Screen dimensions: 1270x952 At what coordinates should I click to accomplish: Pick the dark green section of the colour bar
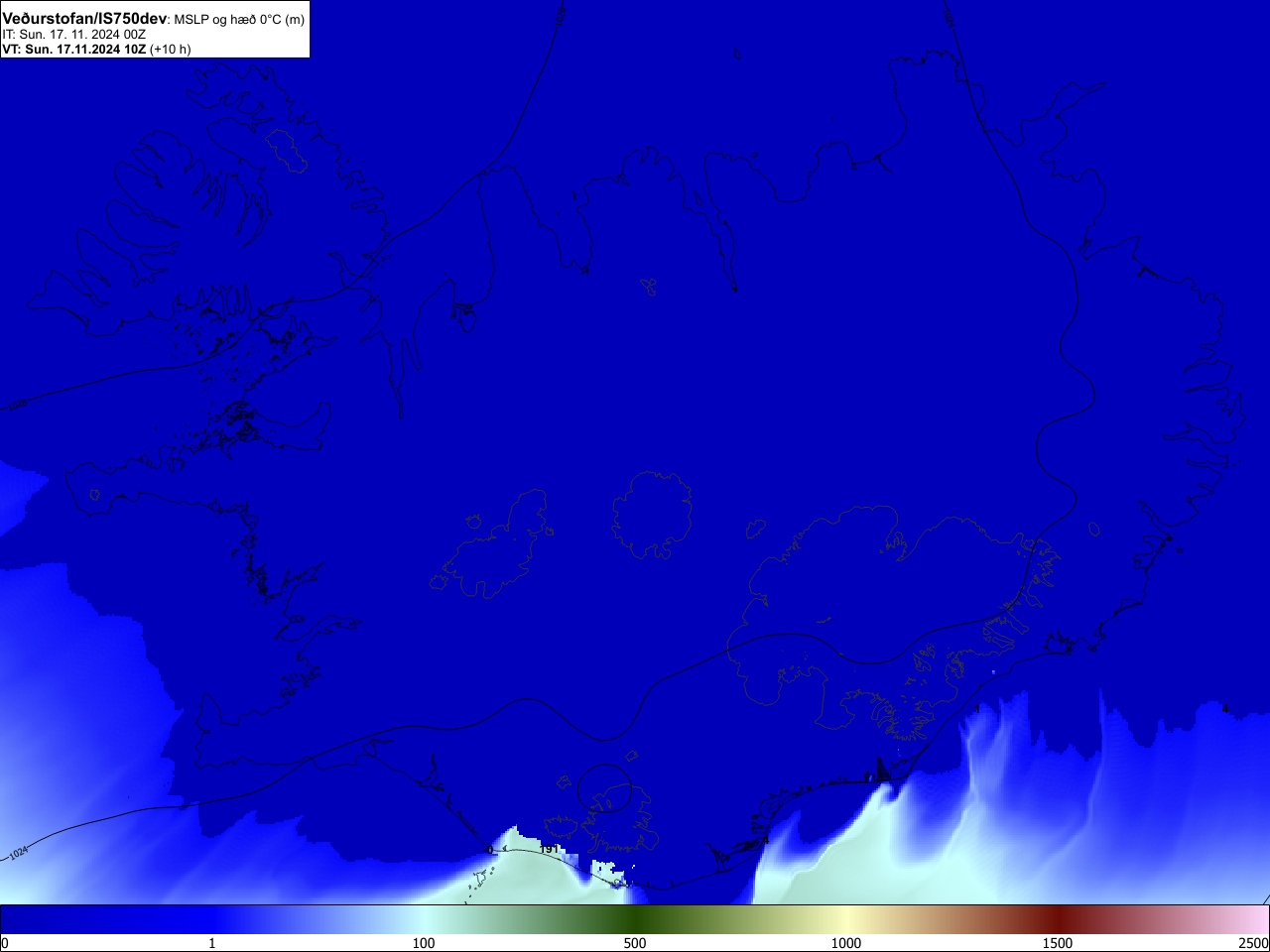point(635,919)
